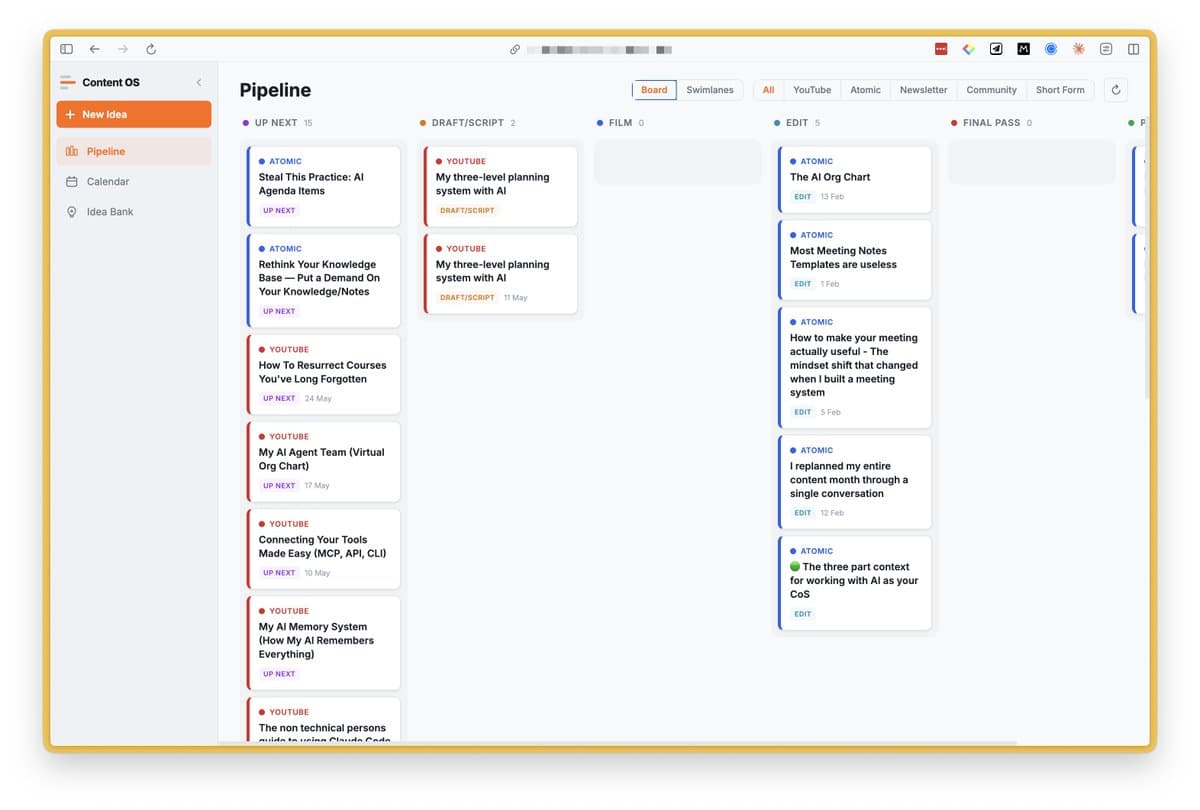
Task: Open 'My AI Memory System' card
Action: coord(323,643)
